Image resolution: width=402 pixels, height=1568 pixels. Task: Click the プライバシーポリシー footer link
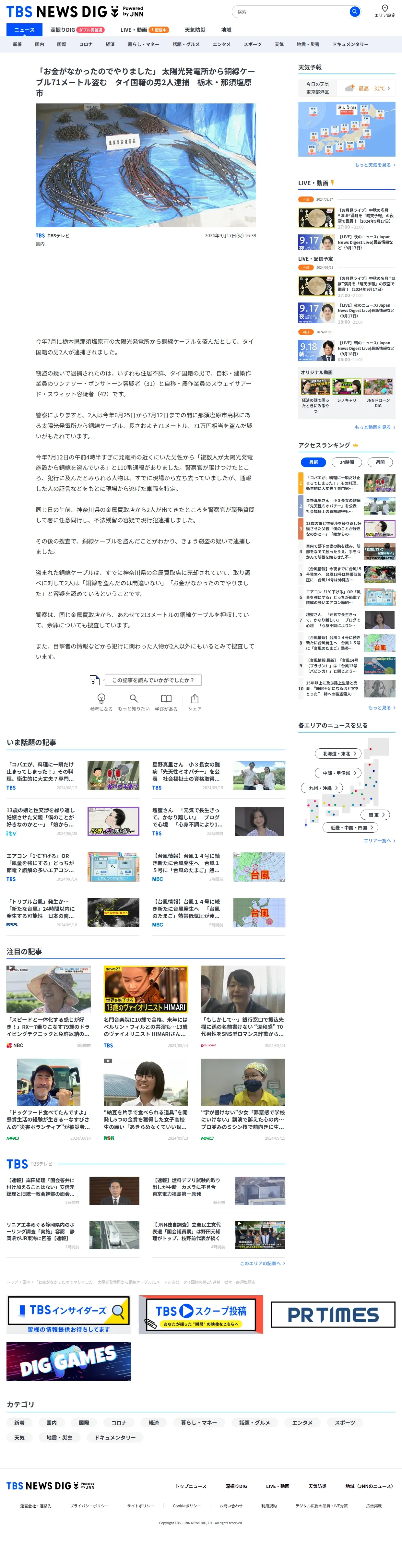click(89, 1505)
